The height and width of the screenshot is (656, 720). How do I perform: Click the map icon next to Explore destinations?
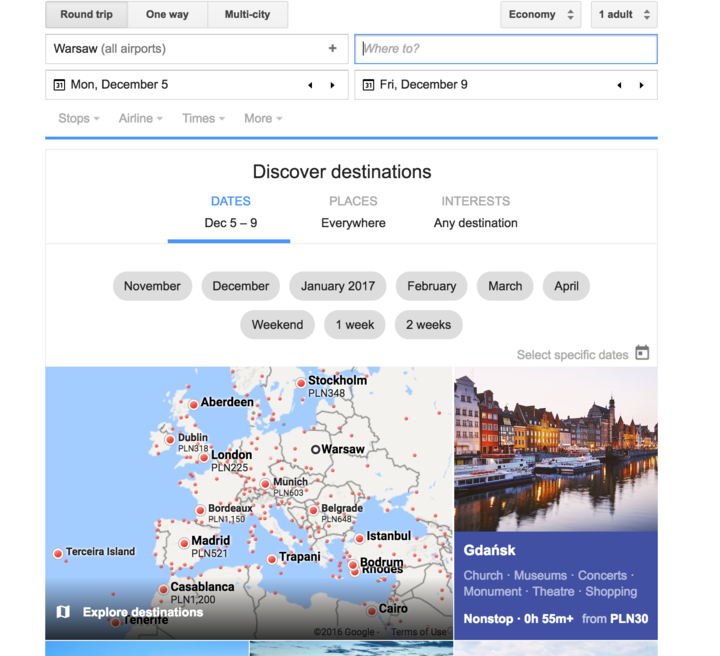pyautogui.click(x=63, y=611)
